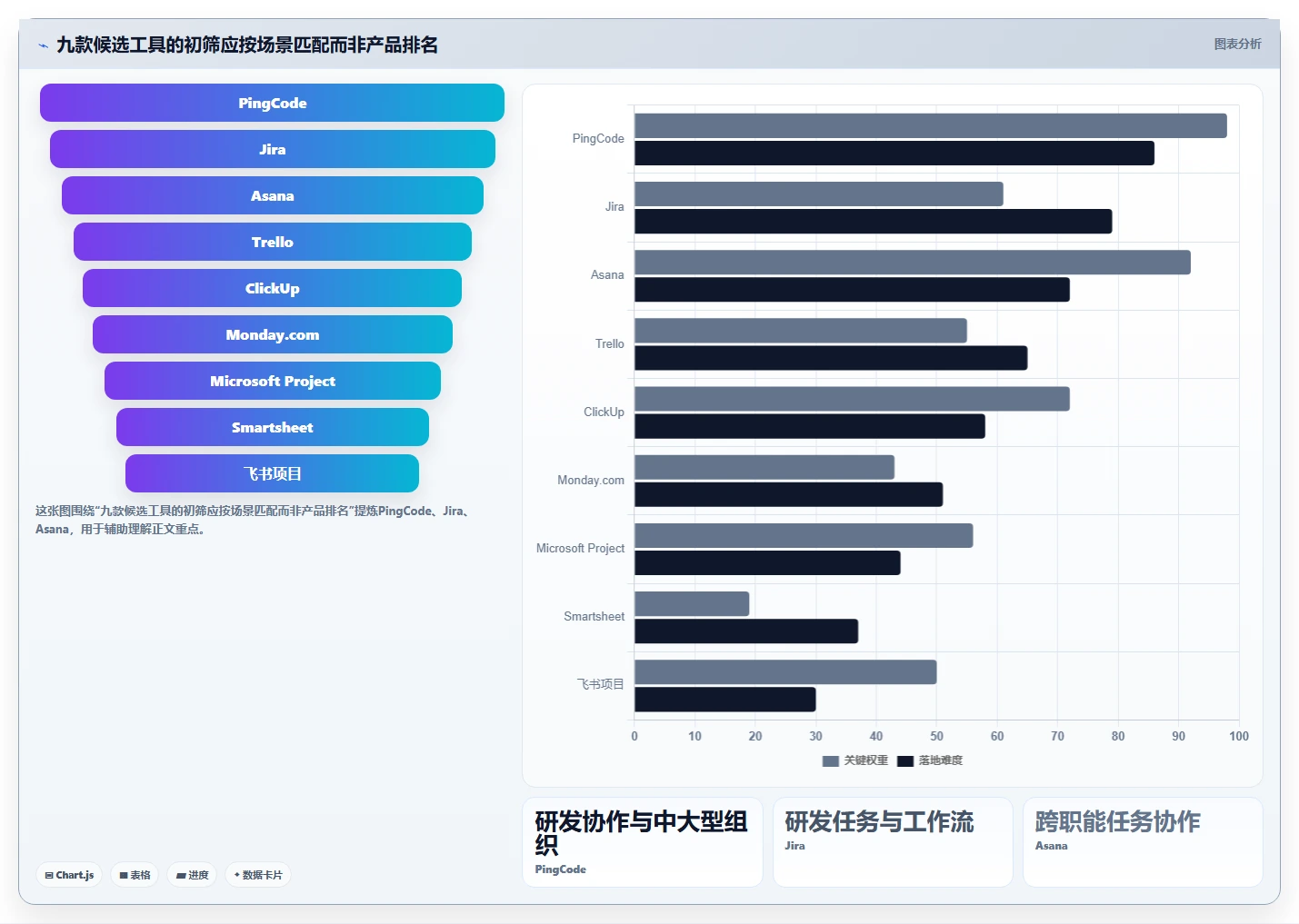Click the 飞书项目 funnel bar
This screenshot has height=924, width=1299.
tap(272, 473)
